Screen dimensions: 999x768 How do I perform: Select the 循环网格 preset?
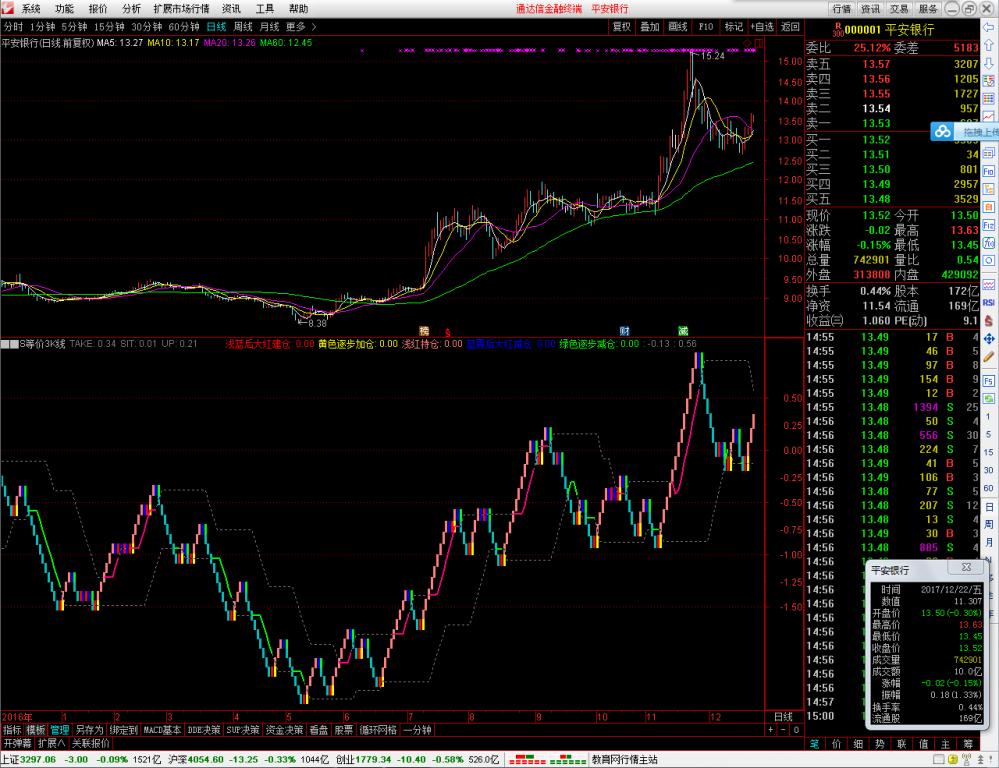point(378,730)
